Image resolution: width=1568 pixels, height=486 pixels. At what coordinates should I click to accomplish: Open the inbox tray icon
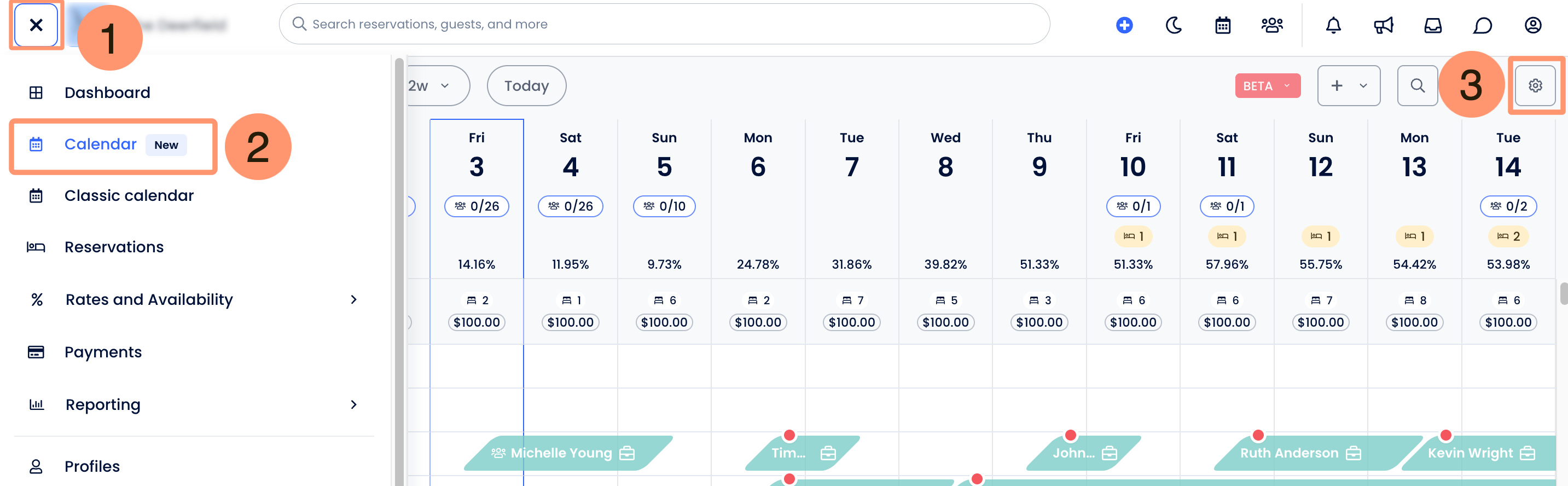(x=1432, y=25)
